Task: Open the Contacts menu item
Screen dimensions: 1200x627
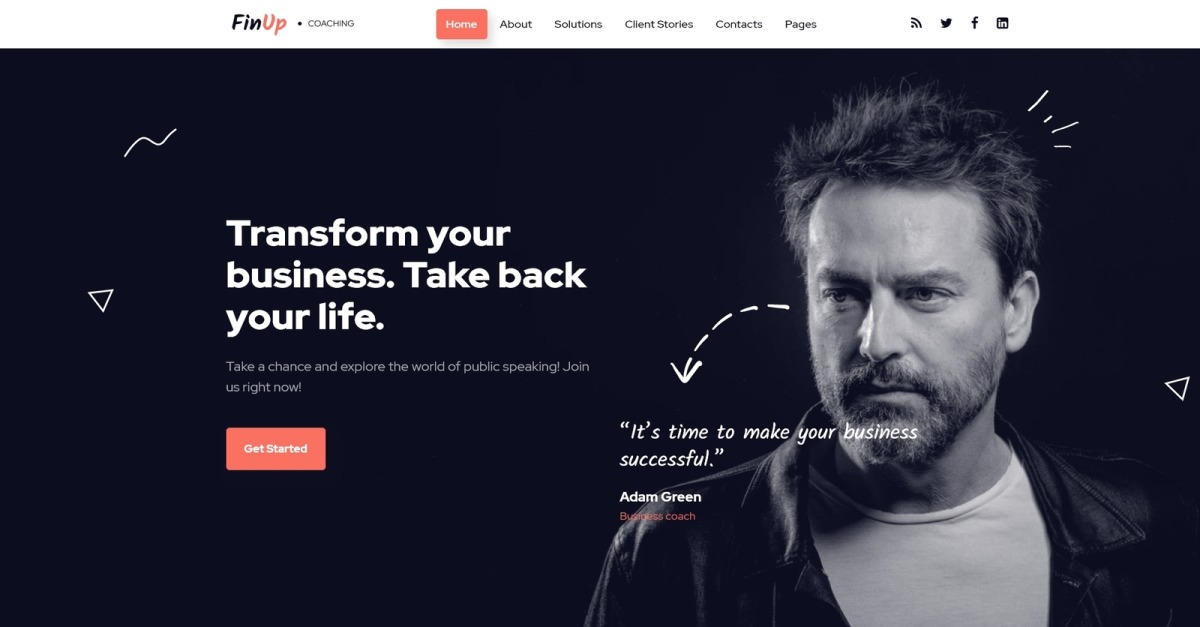Action: point(739,24)
